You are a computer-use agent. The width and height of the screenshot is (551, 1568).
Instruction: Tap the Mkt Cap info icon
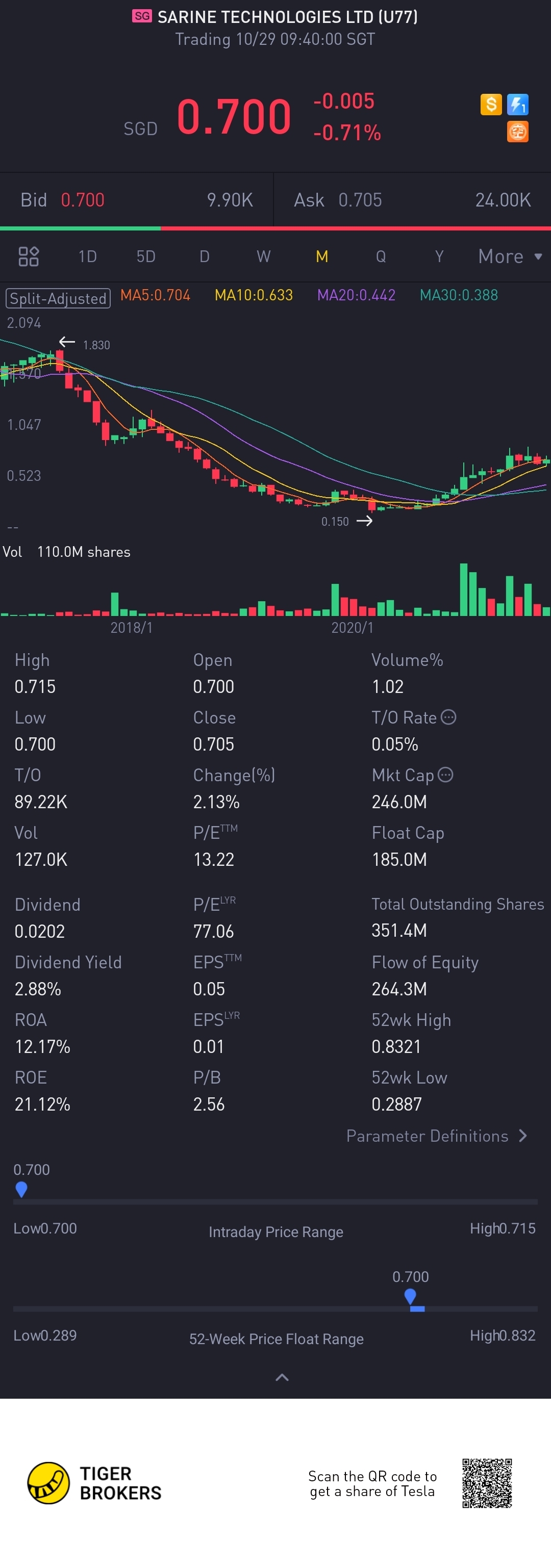click(x=446, y=774)
